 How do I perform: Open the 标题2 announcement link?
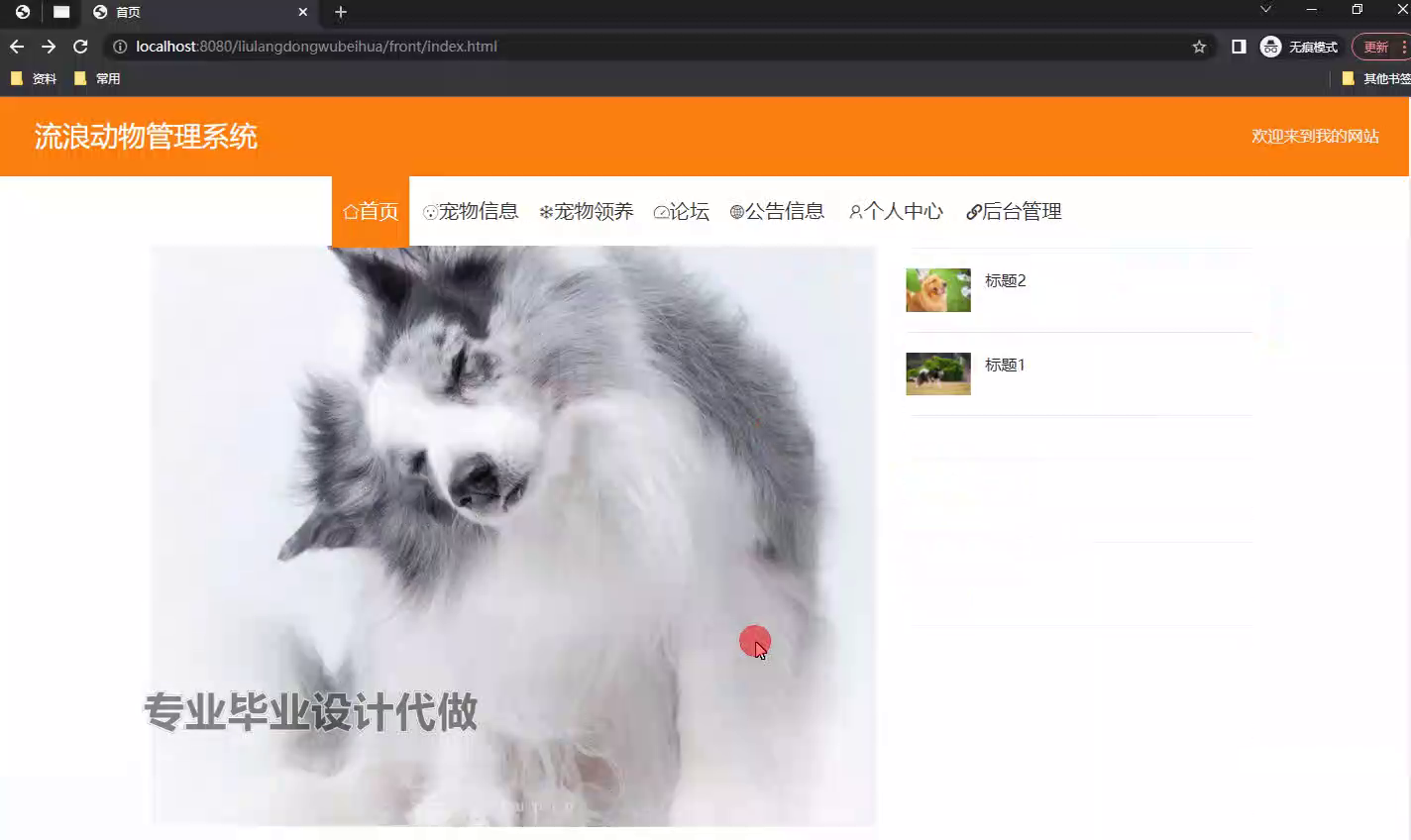(1006, 280)
